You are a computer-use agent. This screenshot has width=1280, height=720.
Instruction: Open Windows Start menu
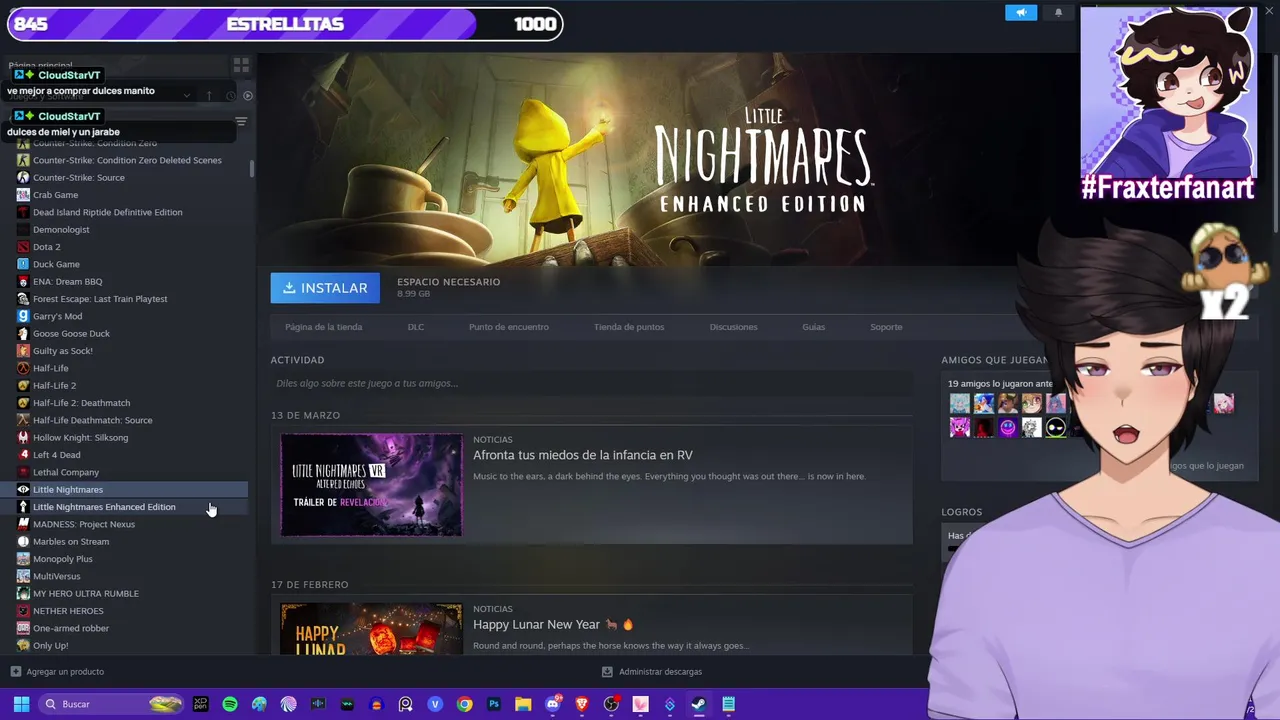click(21, 704)
